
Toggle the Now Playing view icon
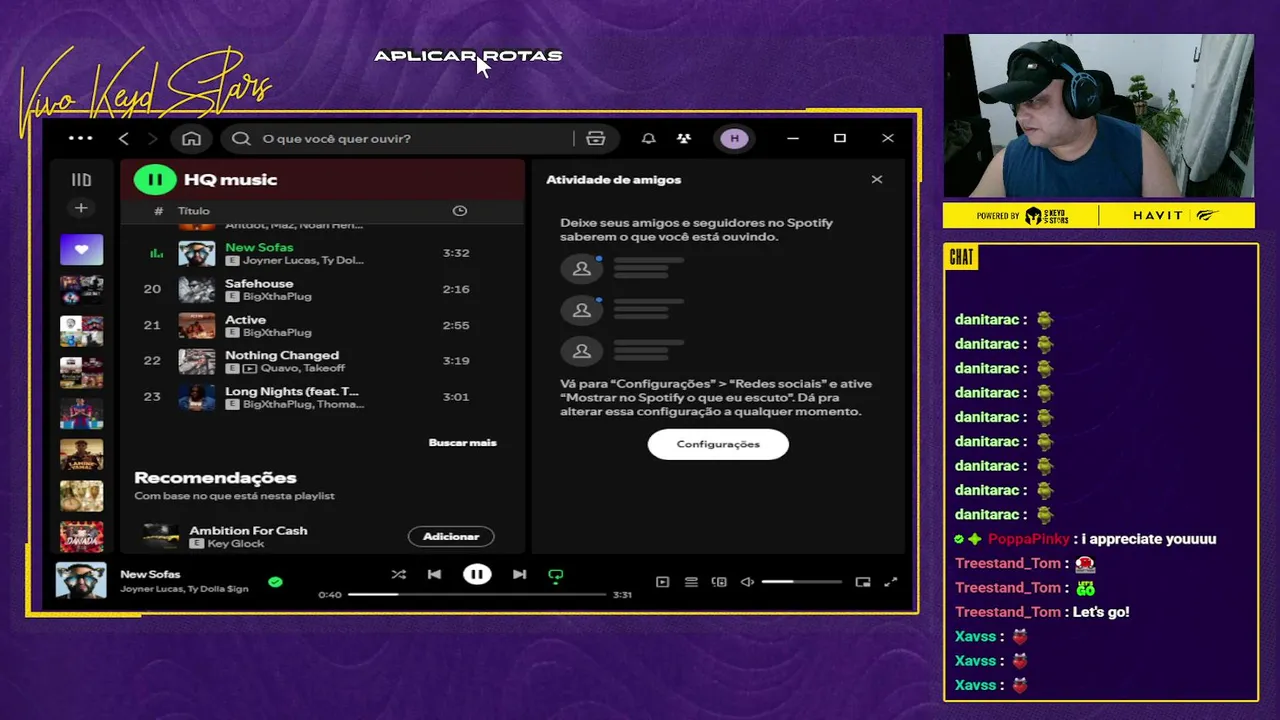click(x=662, y=582)
